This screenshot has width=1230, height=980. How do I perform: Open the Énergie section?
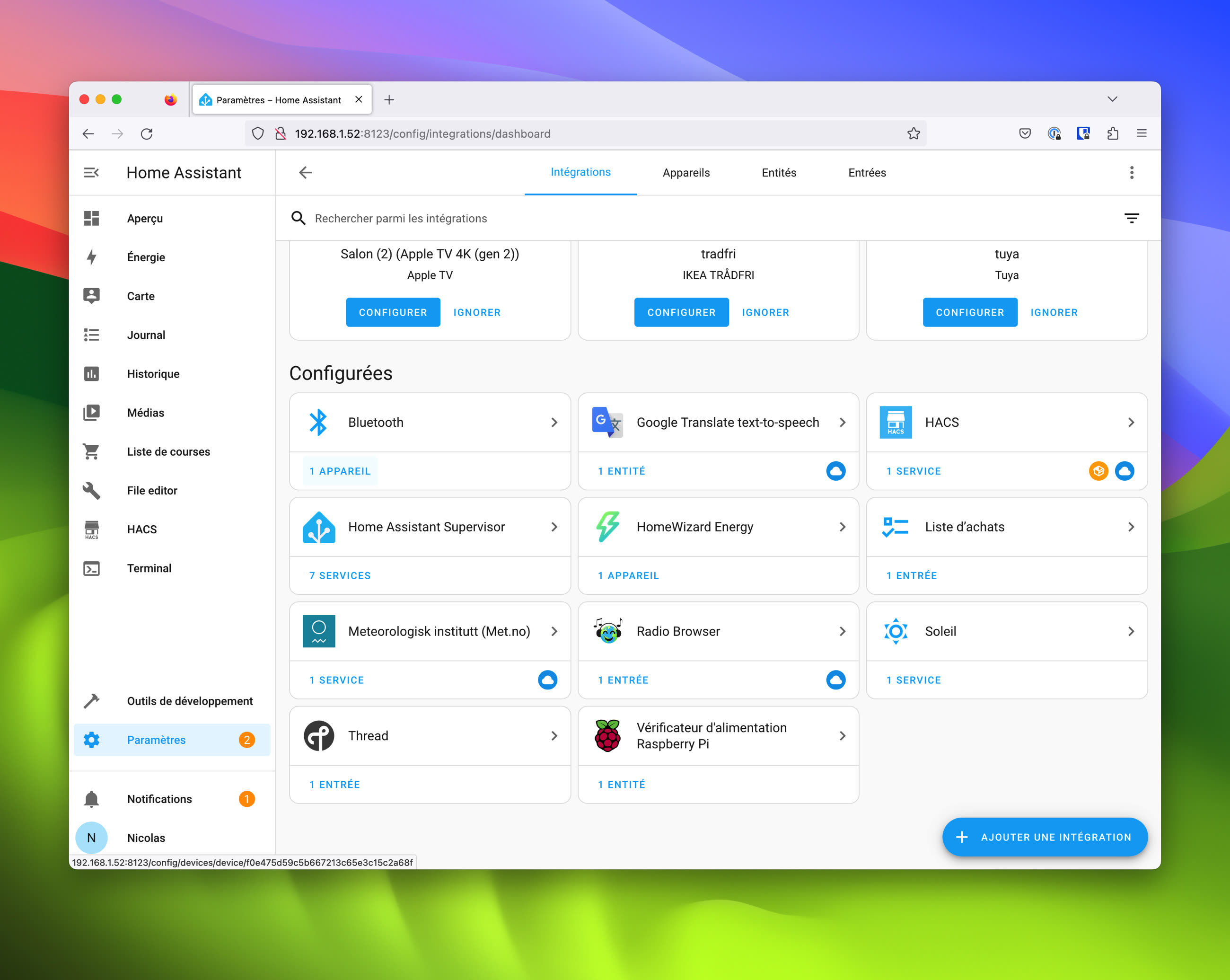[146, 257]
